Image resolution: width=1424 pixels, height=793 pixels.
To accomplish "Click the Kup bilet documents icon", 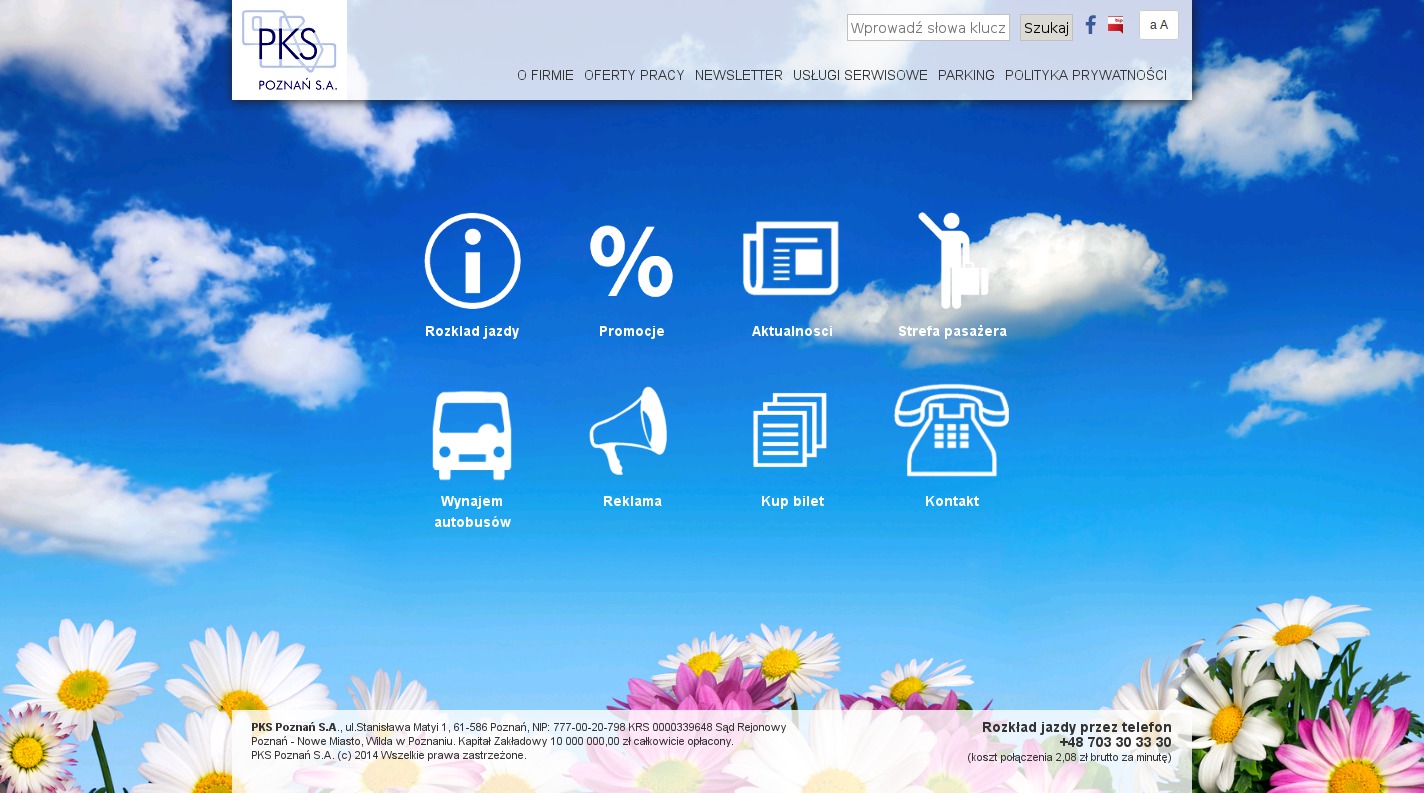I will 790,430.
